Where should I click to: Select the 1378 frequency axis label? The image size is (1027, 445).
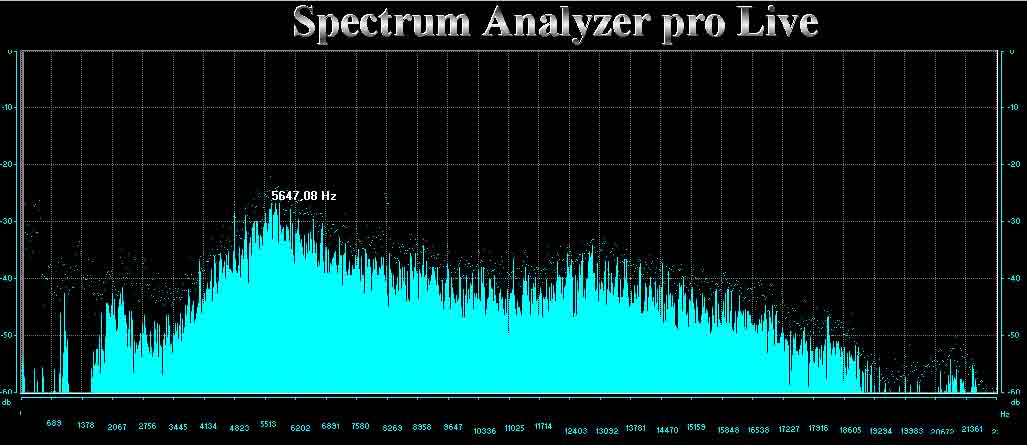[86, 425]
